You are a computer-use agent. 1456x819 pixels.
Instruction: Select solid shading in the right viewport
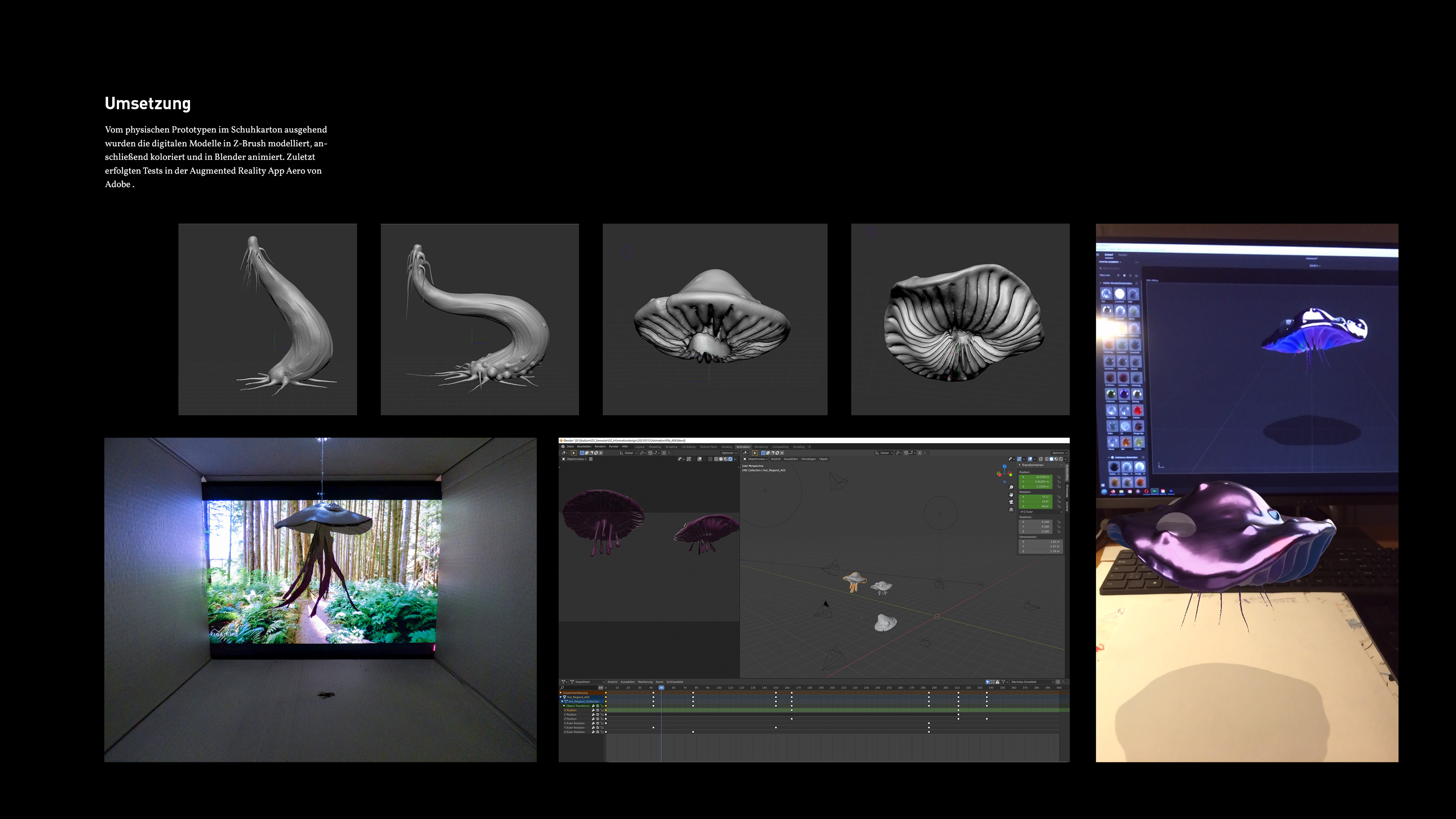pos(1051,459)
